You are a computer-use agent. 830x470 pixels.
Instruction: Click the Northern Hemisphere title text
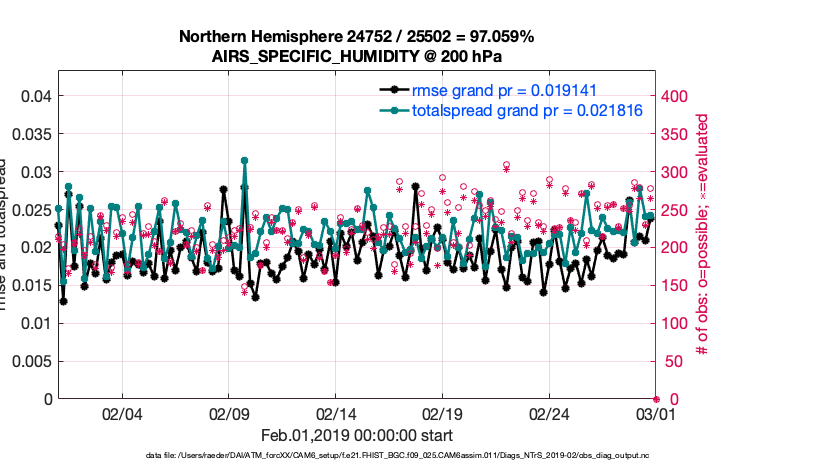click(356, 37)
